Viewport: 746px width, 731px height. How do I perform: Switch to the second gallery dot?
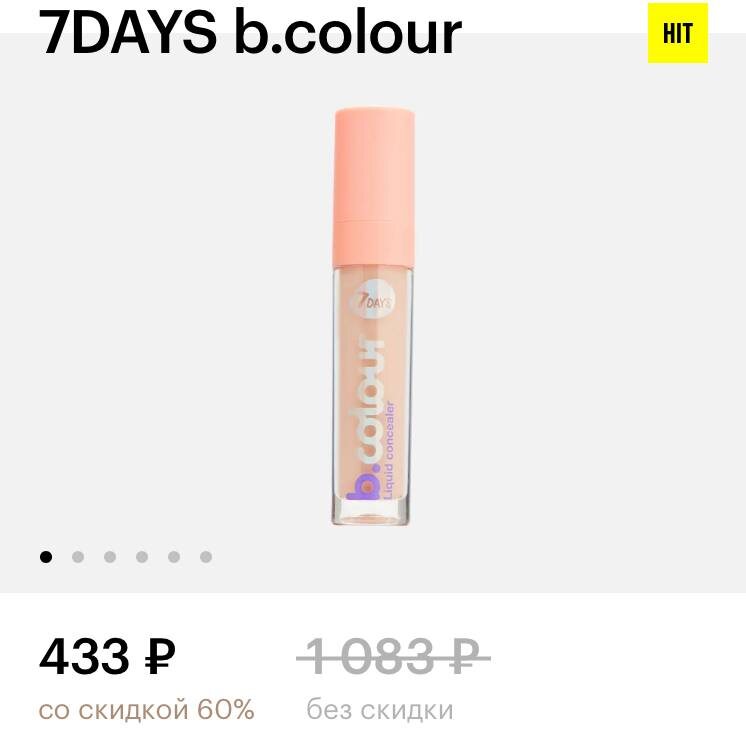point(78,557)
